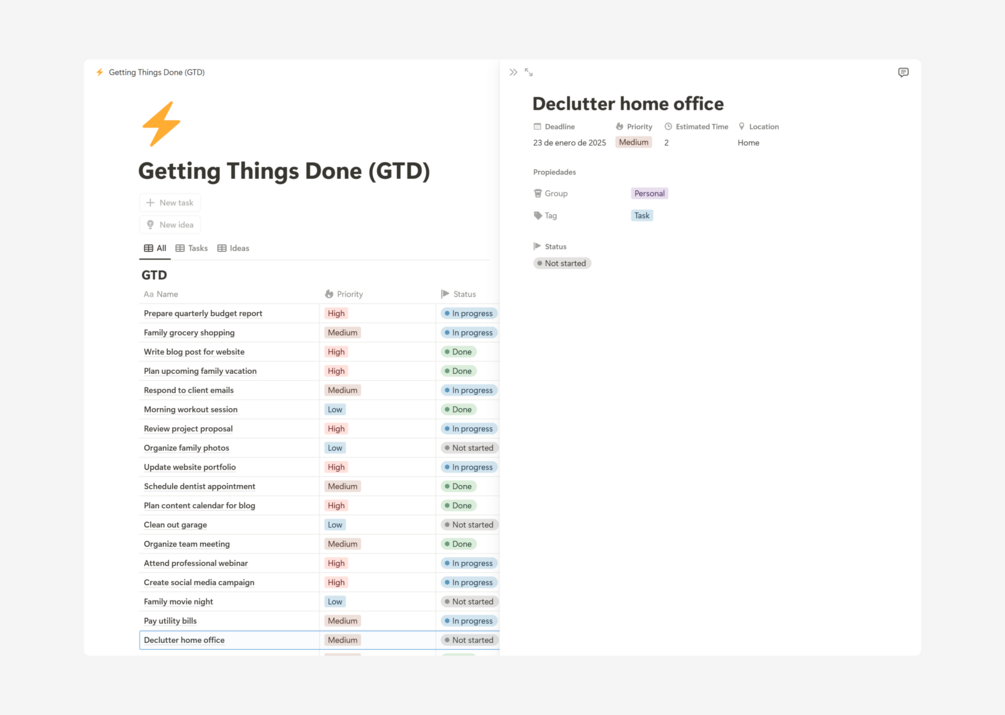Open the Personal group dropdown
Screen dimensions: 1005x715
(x=649, y=193)
